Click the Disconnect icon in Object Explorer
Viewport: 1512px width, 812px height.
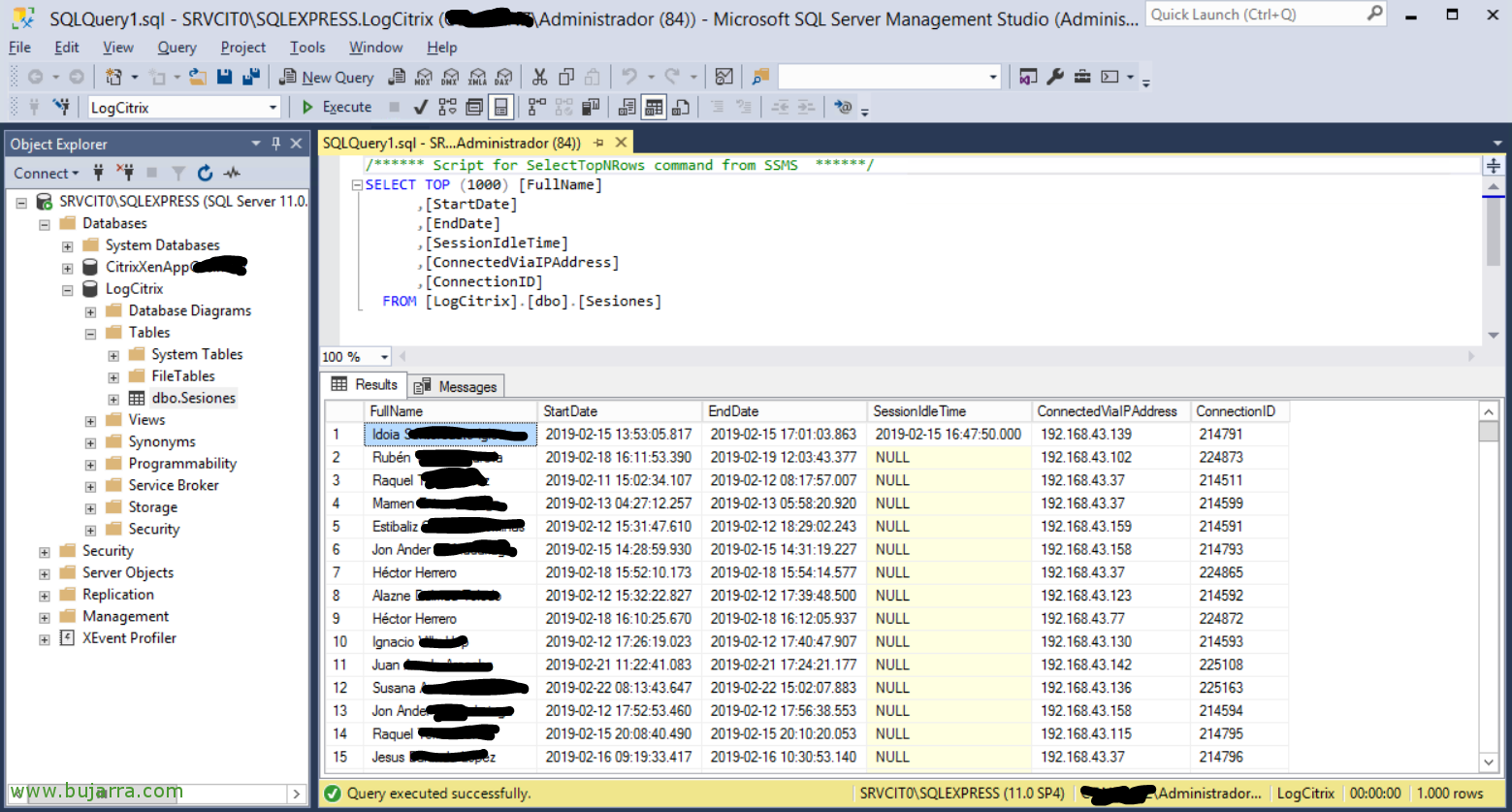coord(125,173)
